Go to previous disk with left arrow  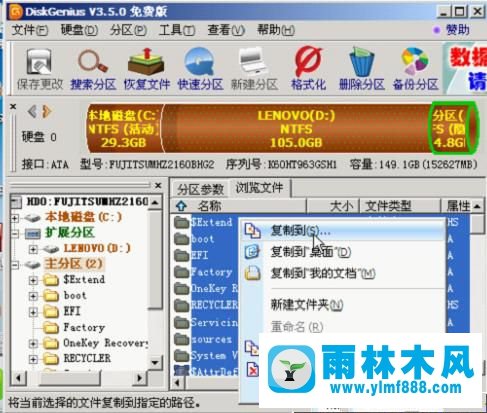point(32,112)
